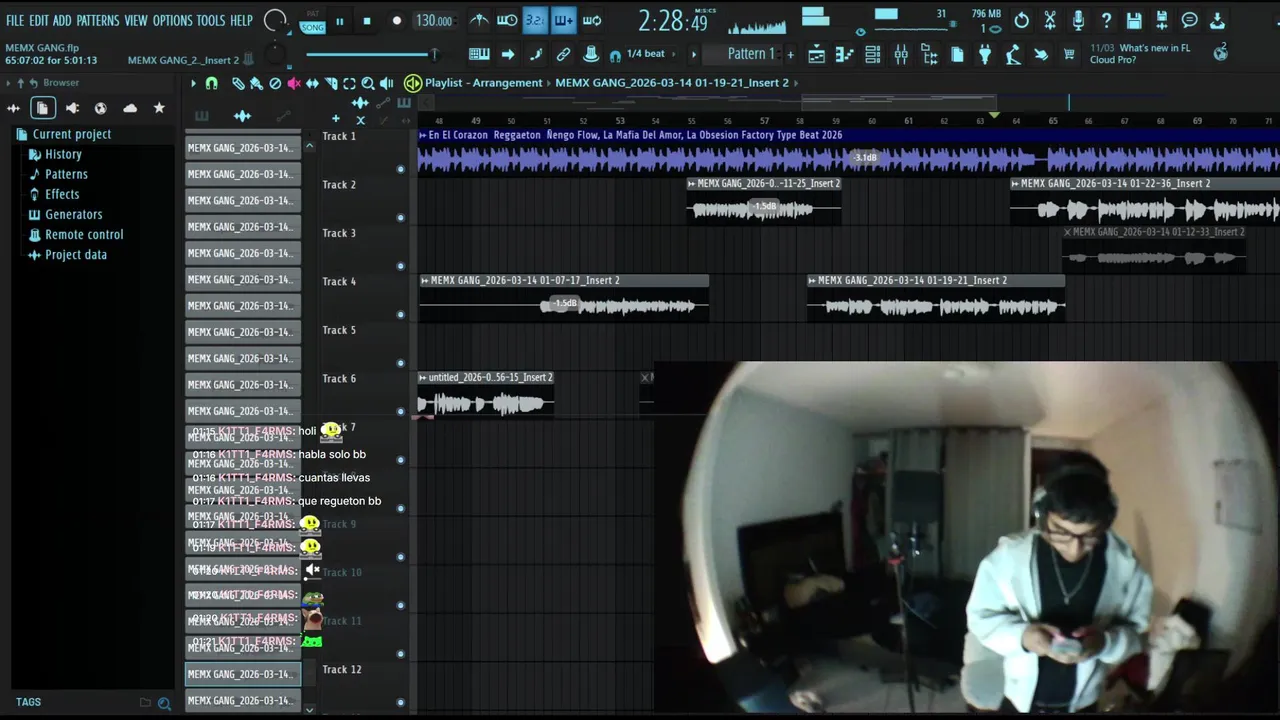Click the record button
This screenshot has width=1280, height=720.
tap(396, 21)
